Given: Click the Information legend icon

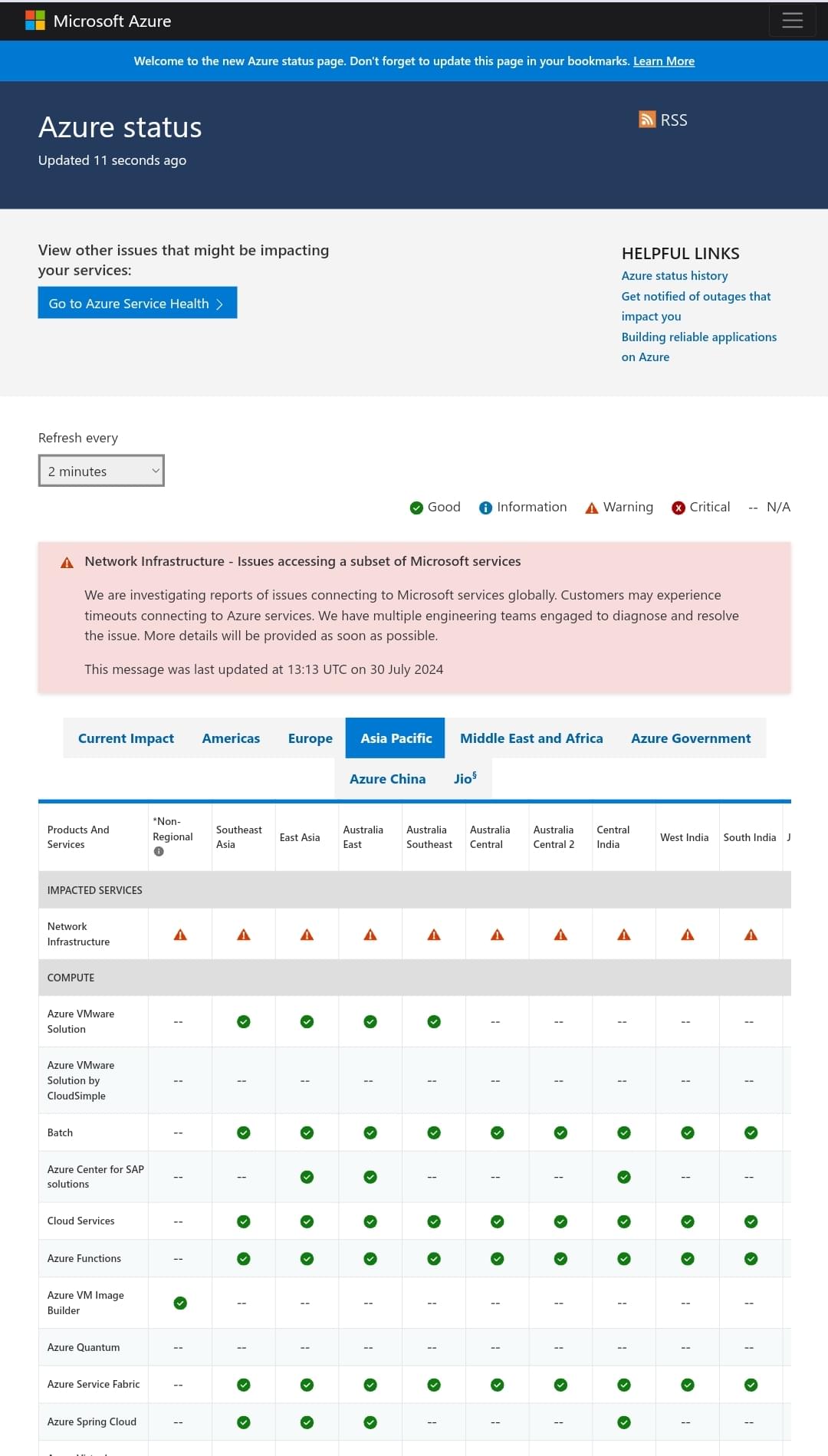Looking at the screenshot, I should pos(485,508).
